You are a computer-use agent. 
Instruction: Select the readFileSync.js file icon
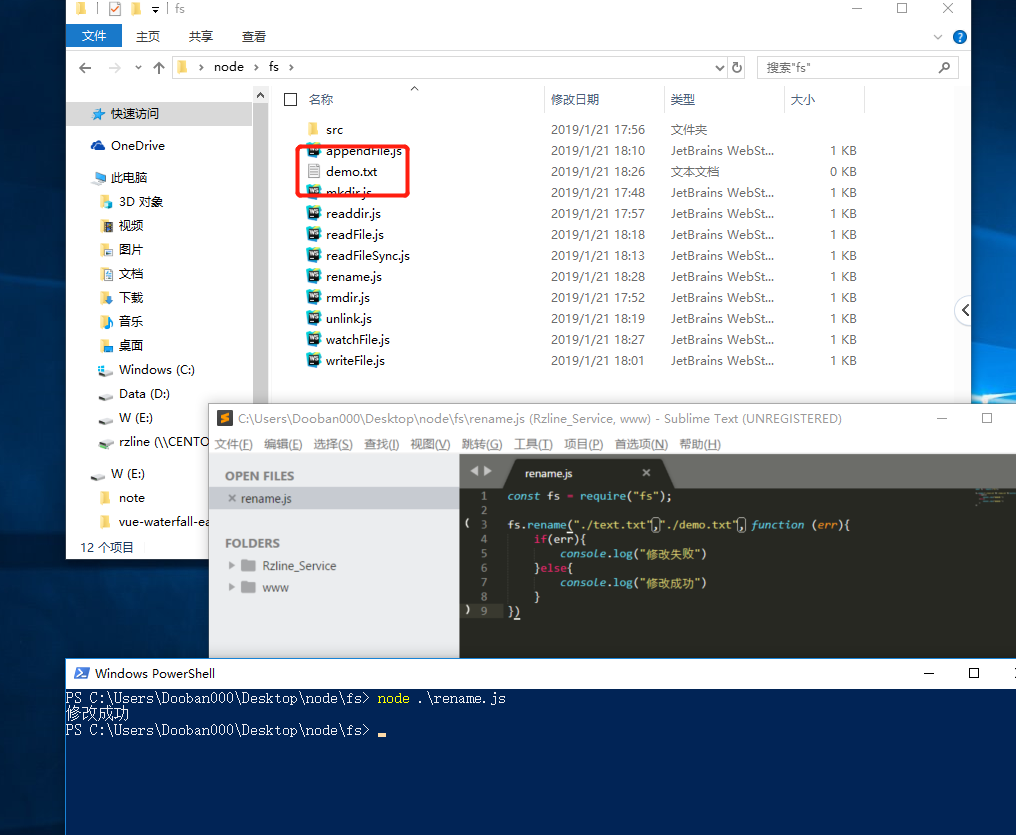click(x=314, y=255)
